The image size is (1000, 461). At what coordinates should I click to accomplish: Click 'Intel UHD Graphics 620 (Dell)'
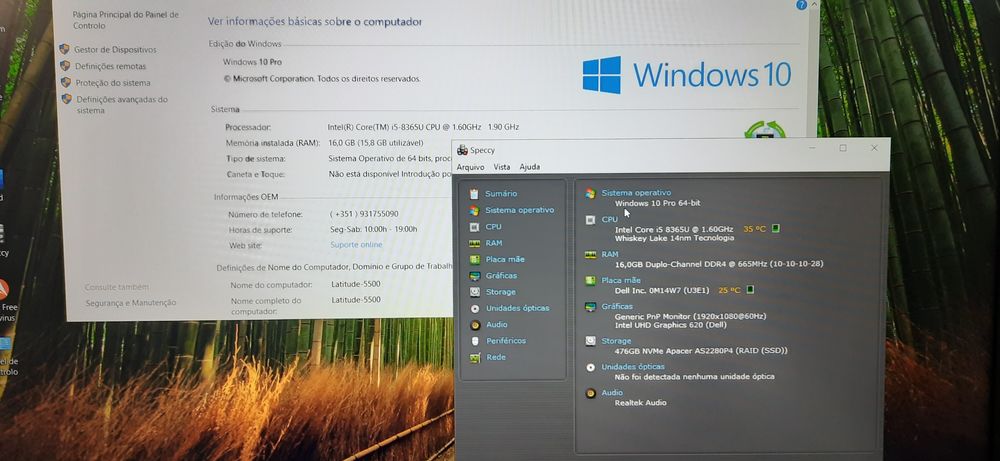(x=670, y=325)
